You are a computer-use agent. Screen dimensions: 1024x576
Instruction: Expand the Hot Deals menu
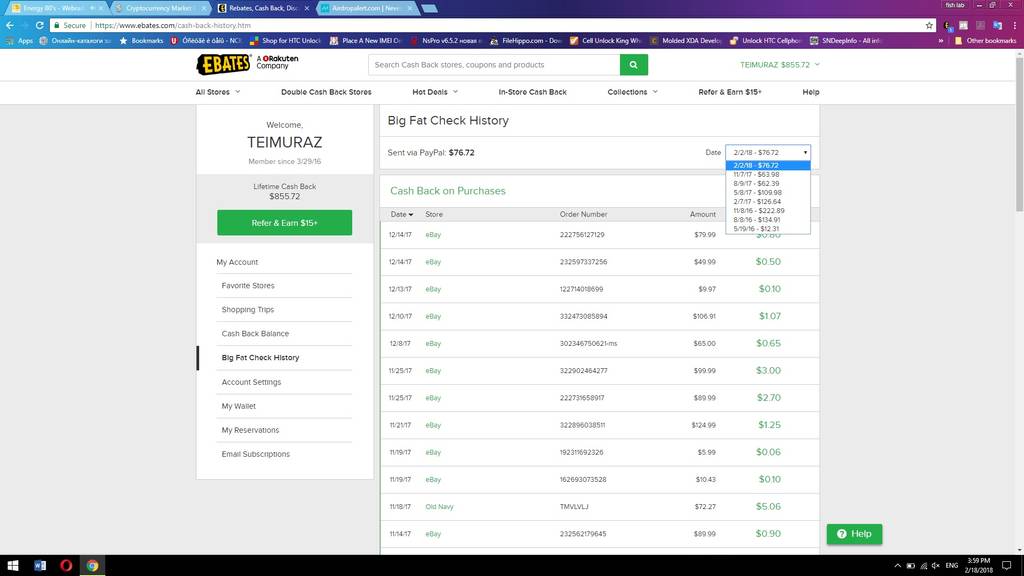click(x=435, y=92)
